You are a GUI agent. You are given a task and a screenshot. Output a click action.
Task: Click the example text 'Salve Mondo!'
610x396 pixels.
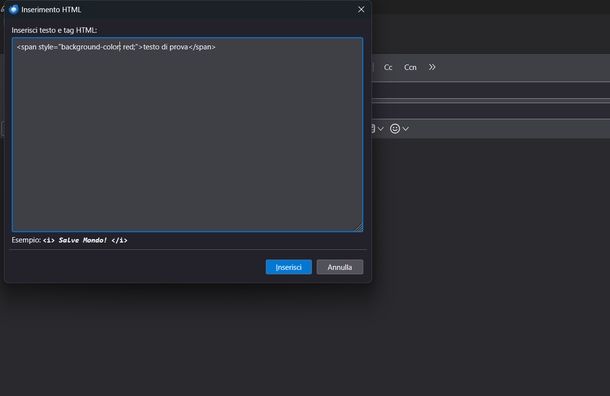(82, 240)
